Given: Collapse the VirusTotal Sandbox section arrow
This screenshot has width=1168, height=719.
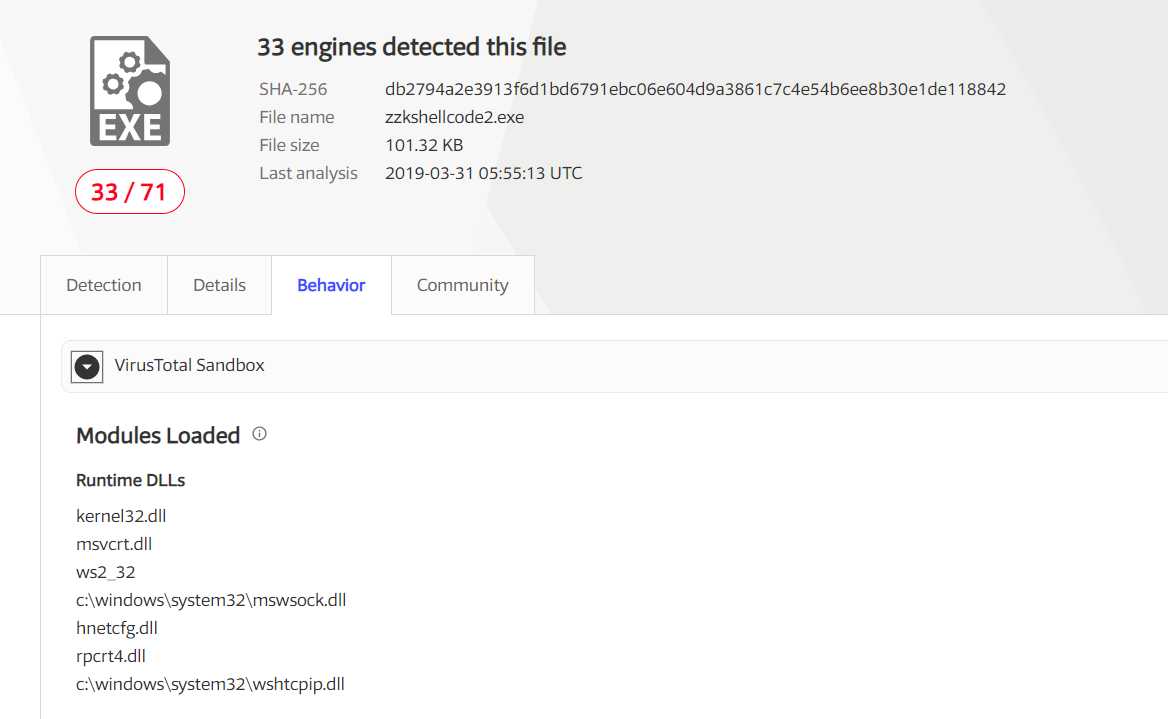Looking at the screenshot, I should coord(87,367).
